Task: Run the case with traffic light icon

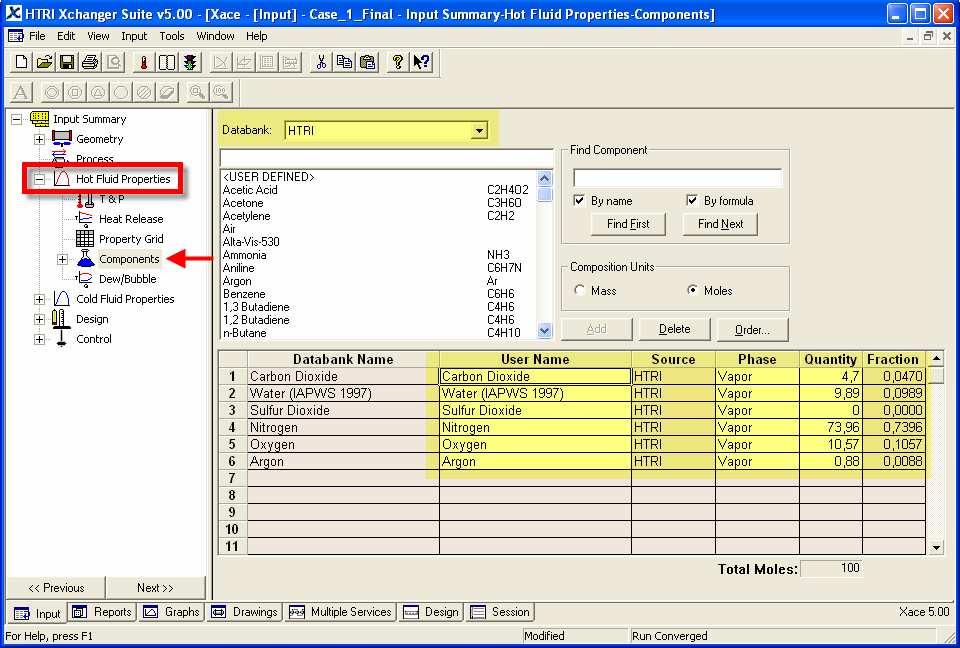Action: pyautogui.click(x=190, y=62)
